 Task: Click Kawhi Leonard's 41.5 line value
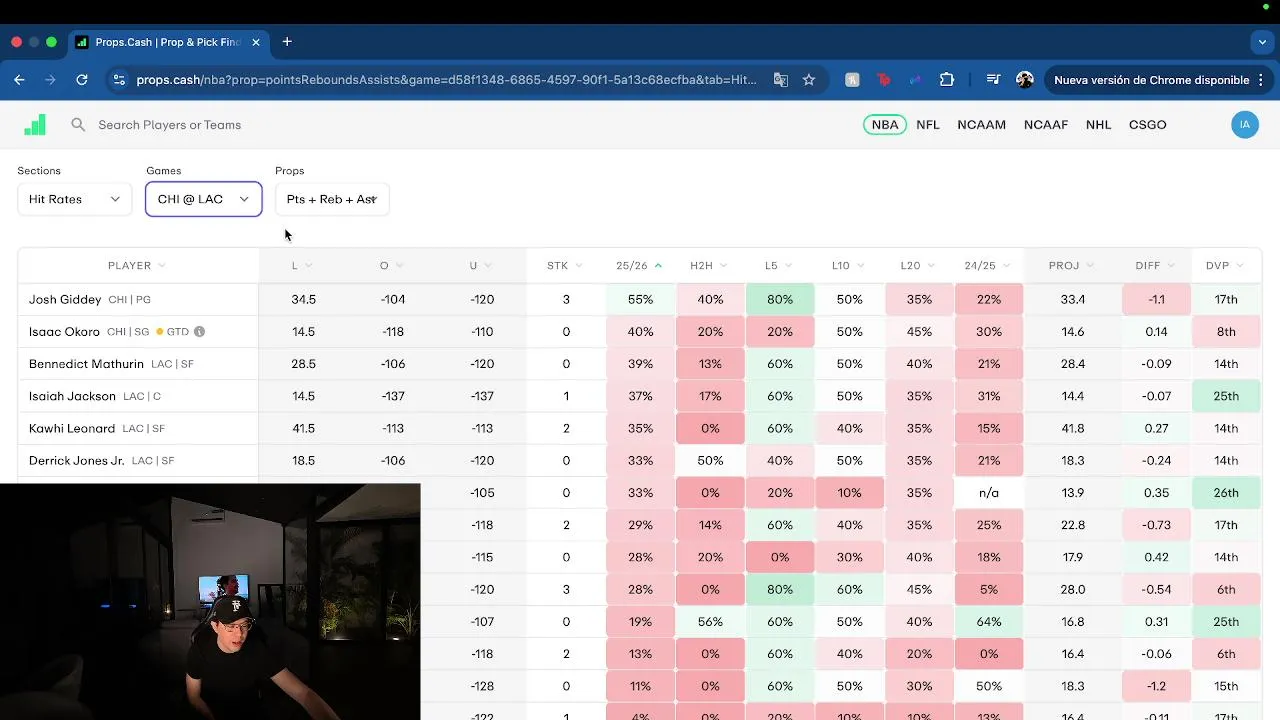pos(303,429)
